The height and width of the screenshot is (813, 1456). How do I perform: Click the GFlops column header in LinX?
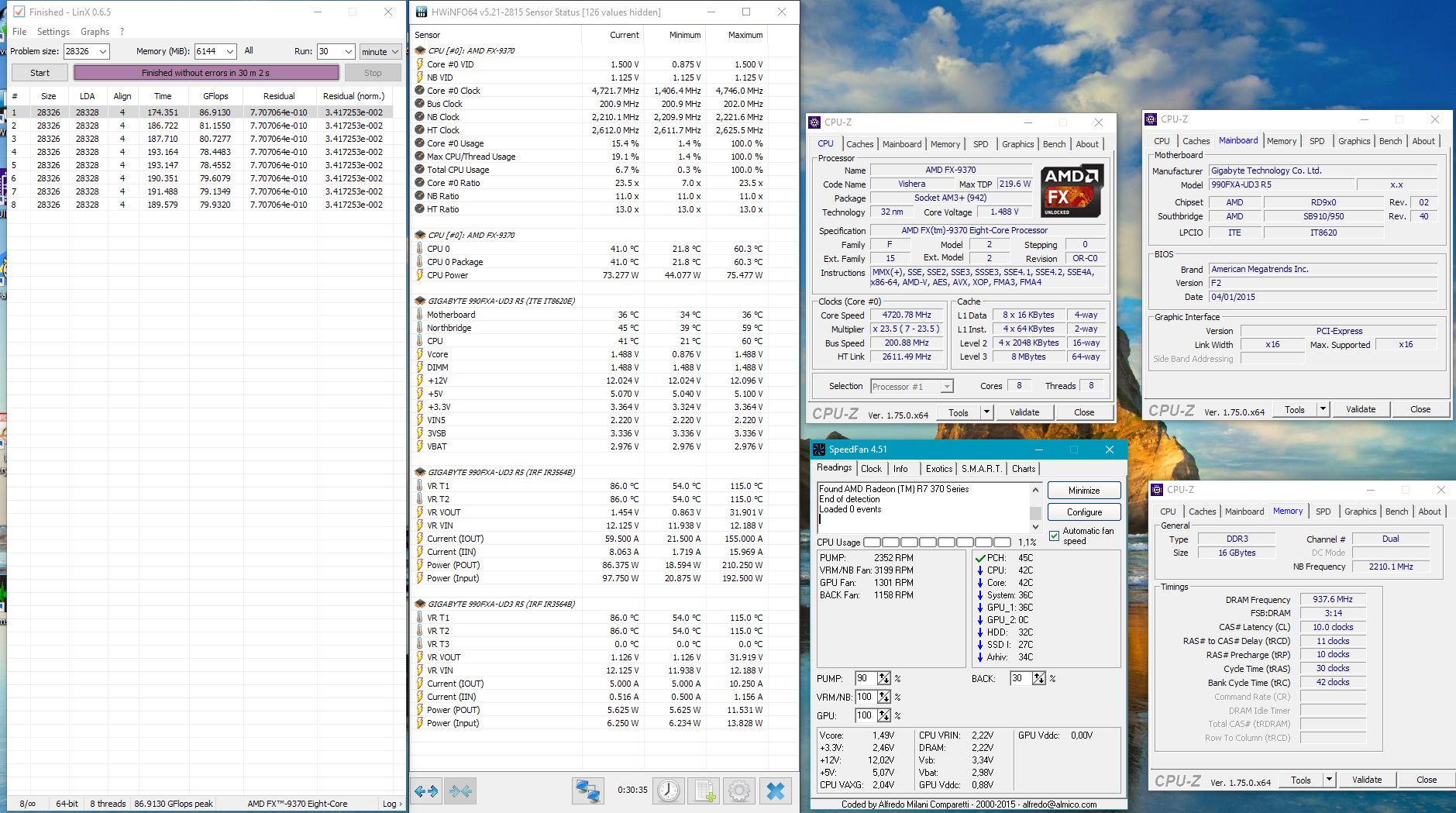pyautogui.click(x=215, y=96)
